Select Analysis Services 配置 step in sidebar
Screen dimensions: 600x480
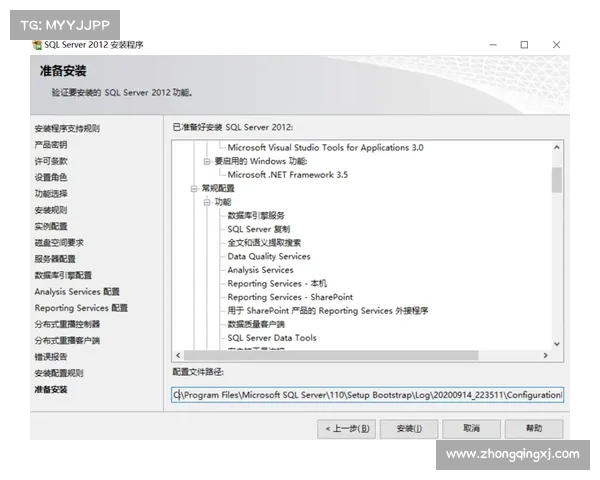(x=77, y=292)
